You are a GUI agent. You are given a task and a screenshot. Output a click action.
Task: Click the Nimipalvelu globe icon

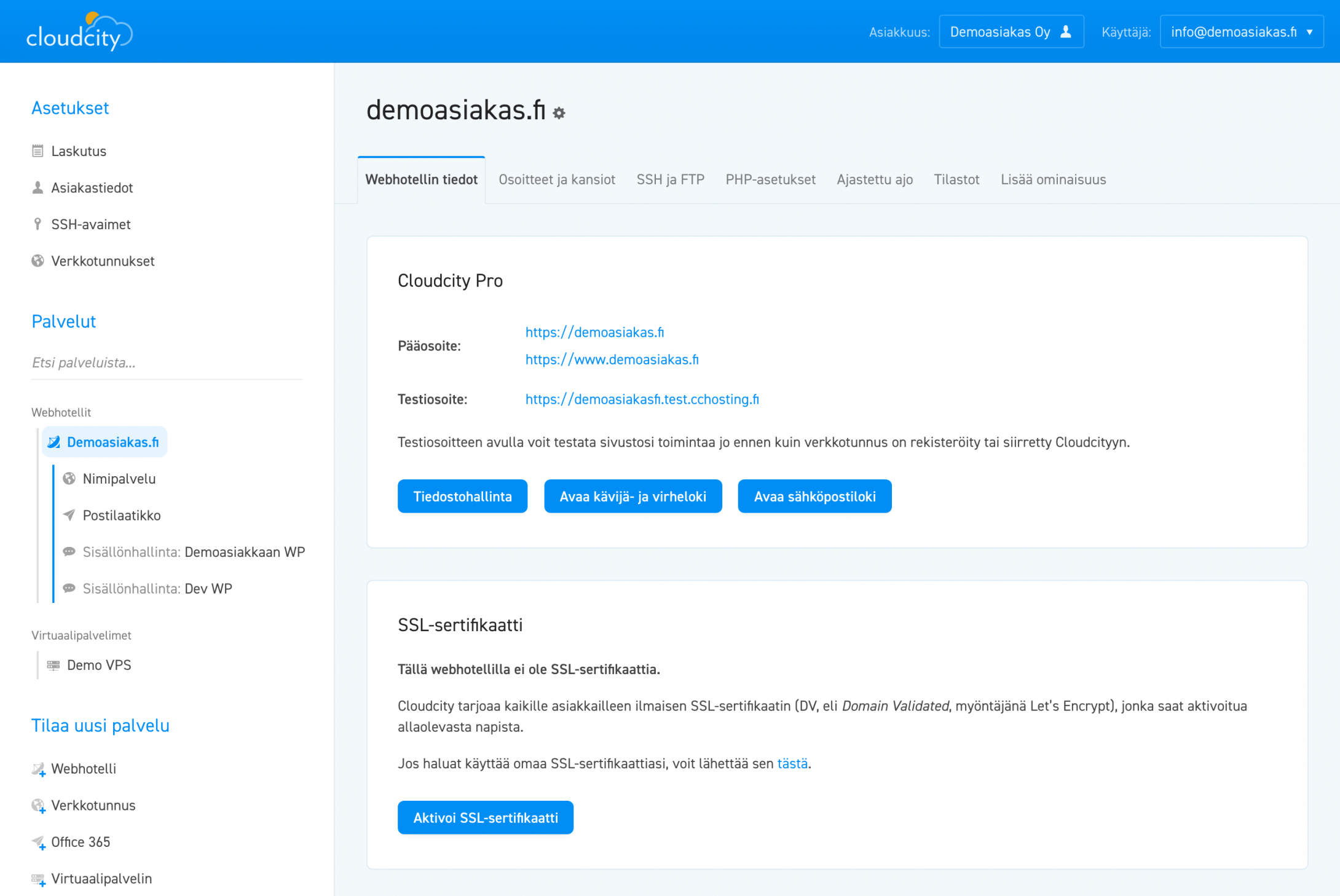point(69,478)
